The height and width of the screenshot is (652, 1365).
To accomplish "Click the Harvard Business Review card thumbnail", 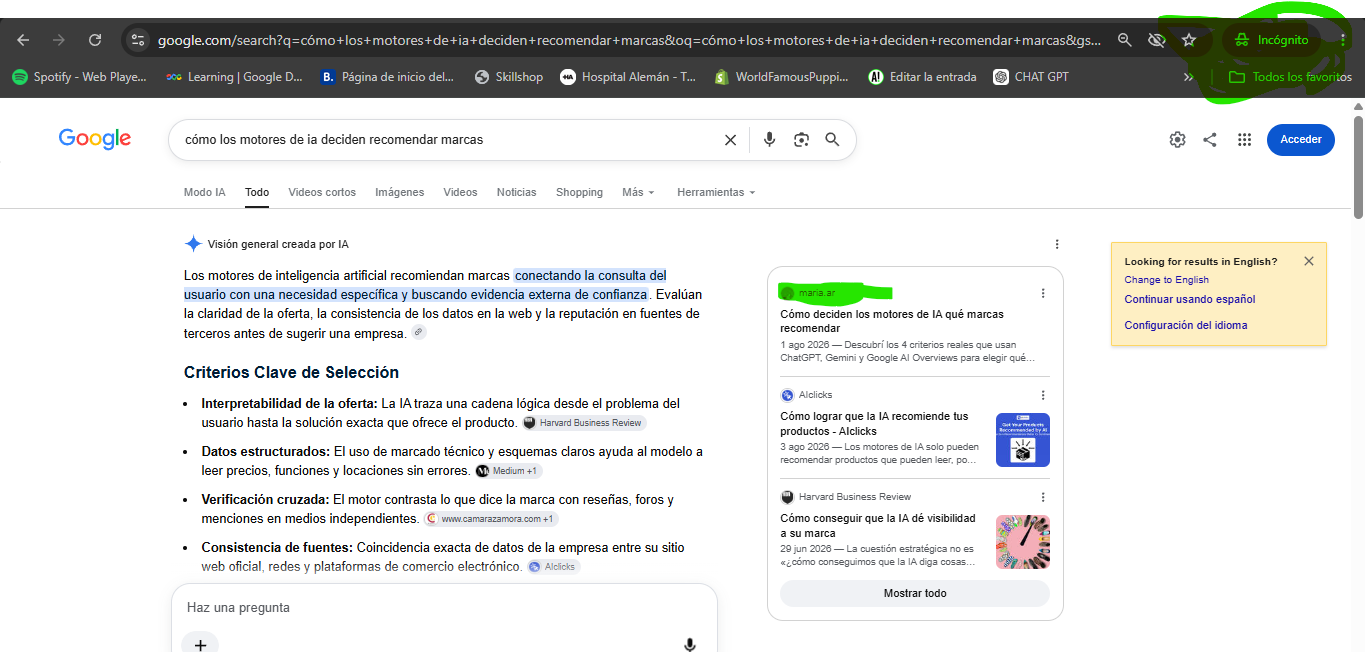I will [x=1023, y=542].
